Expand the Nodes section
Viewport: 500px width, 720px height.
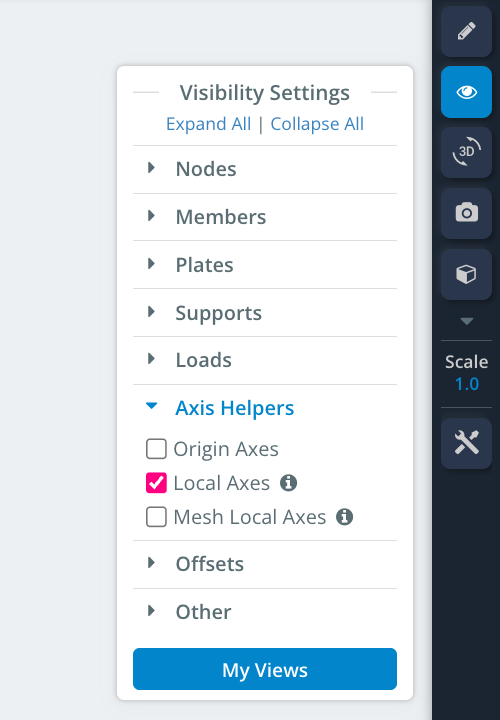click(x=265, y=169)
